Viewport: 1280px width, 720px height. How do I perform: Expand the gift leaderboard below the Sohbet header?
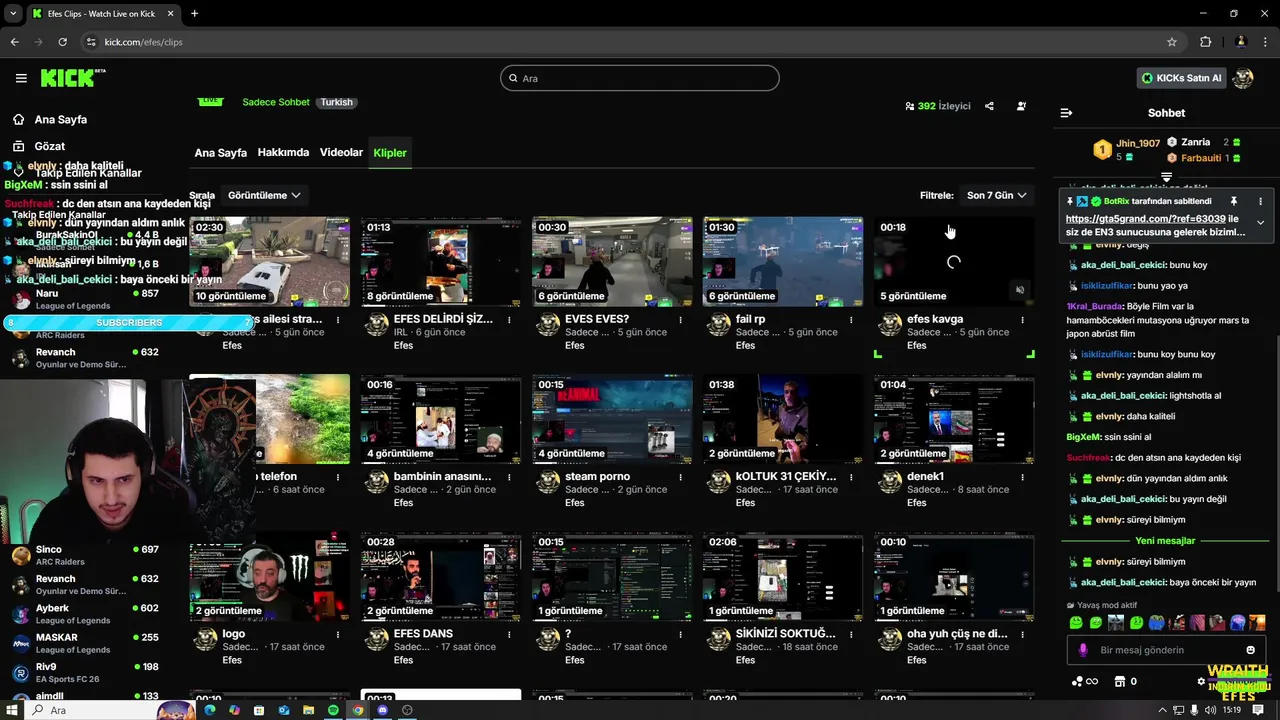pos(1166,177)
